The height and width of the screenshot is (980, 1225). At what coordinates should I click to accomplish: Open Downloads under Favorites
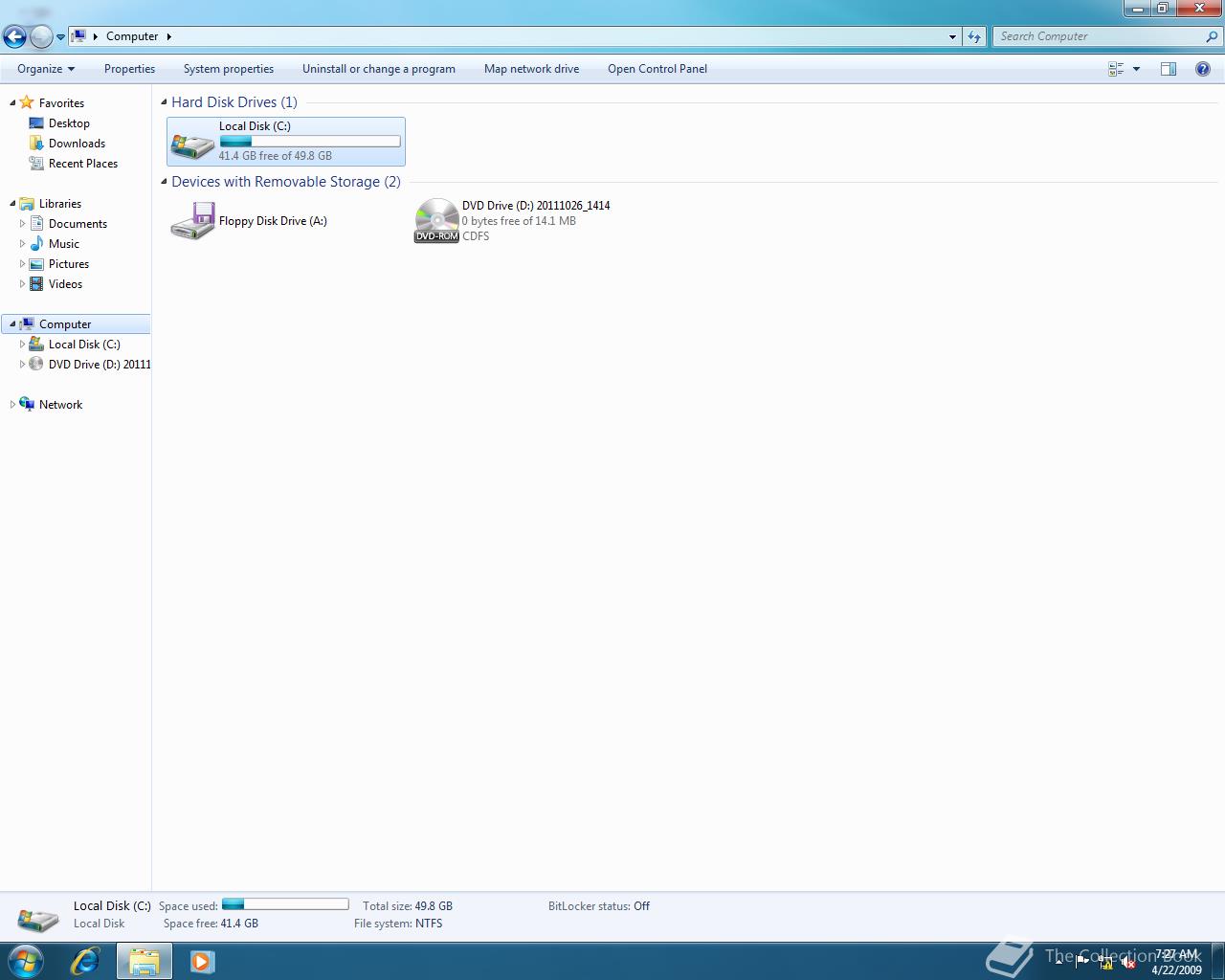tap(77, 144)
